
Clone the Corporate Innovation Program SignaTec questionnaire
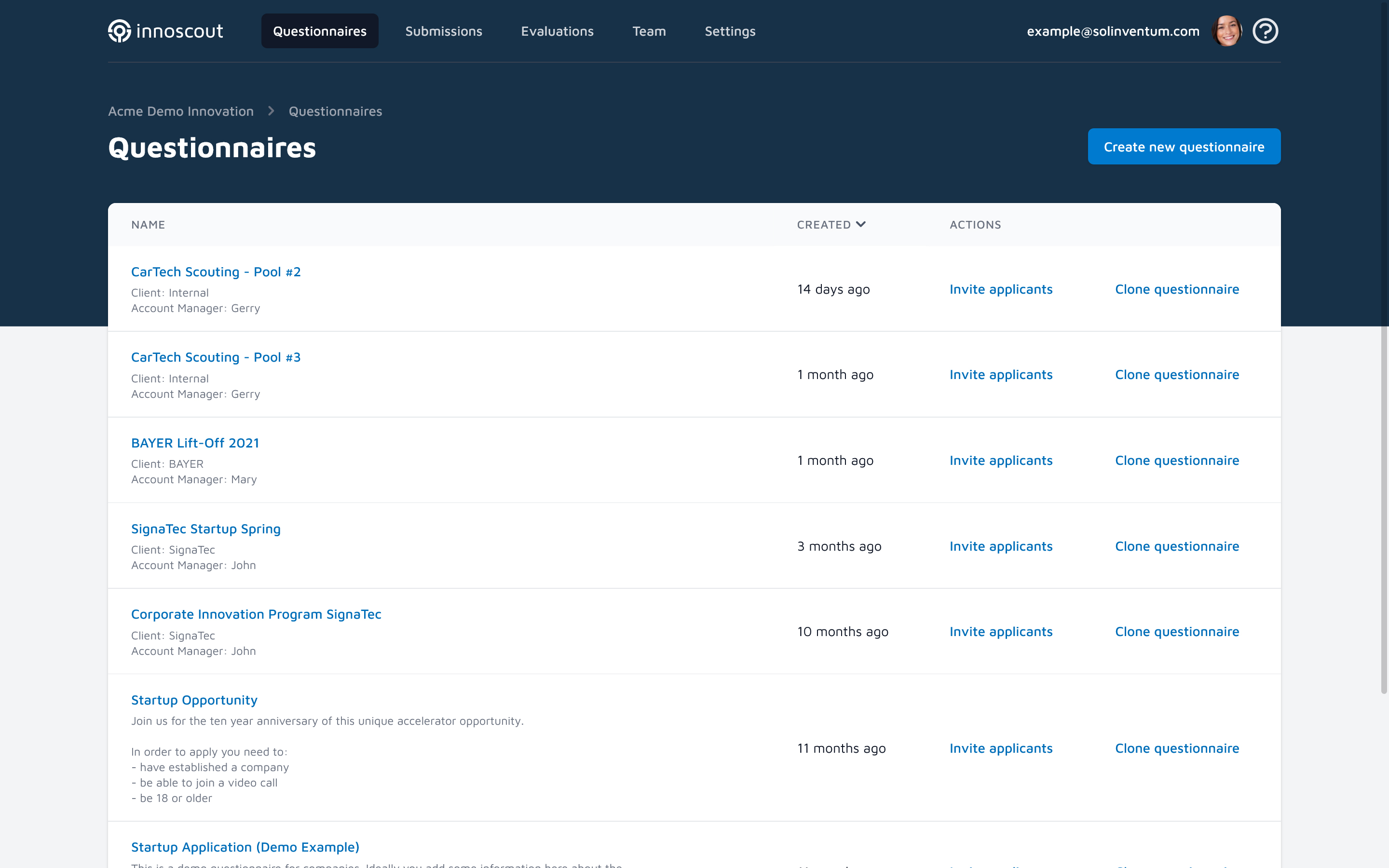[x=1177, y=632]
